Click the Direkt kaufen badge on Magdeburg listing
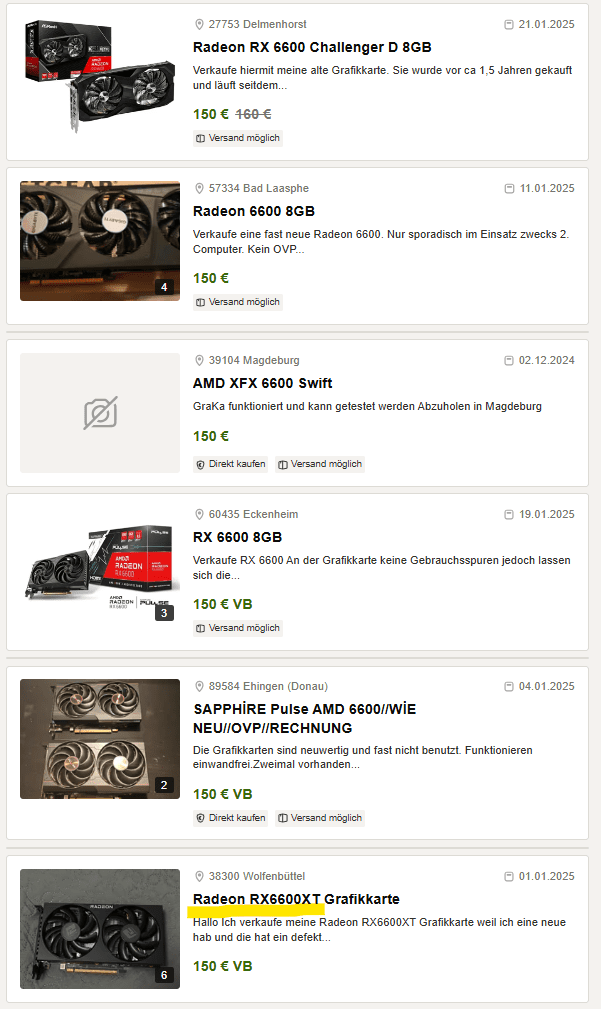The height and width of the screenshot is (1009, 601). [231, 464]
